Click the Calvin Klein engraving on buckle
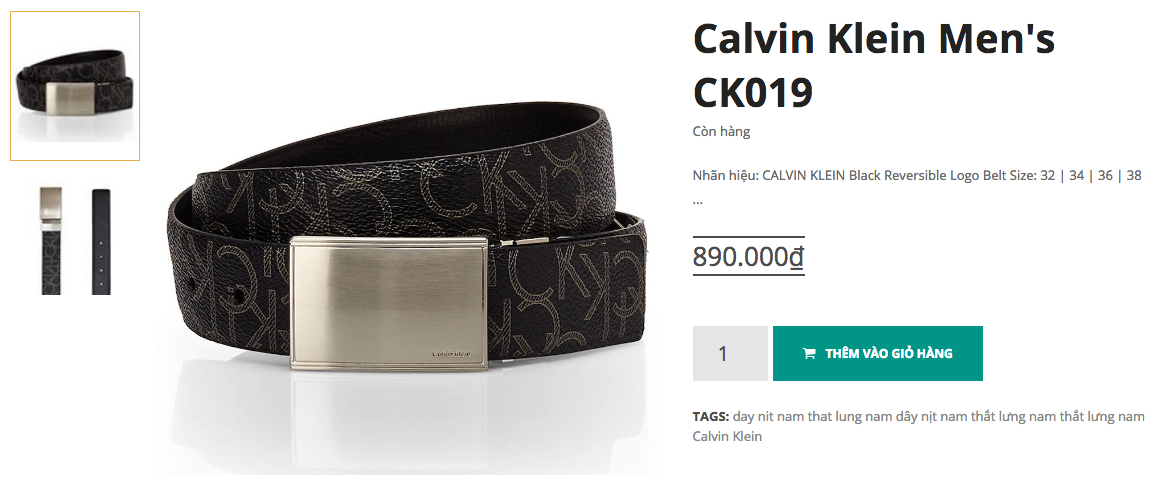 point(451,353)
